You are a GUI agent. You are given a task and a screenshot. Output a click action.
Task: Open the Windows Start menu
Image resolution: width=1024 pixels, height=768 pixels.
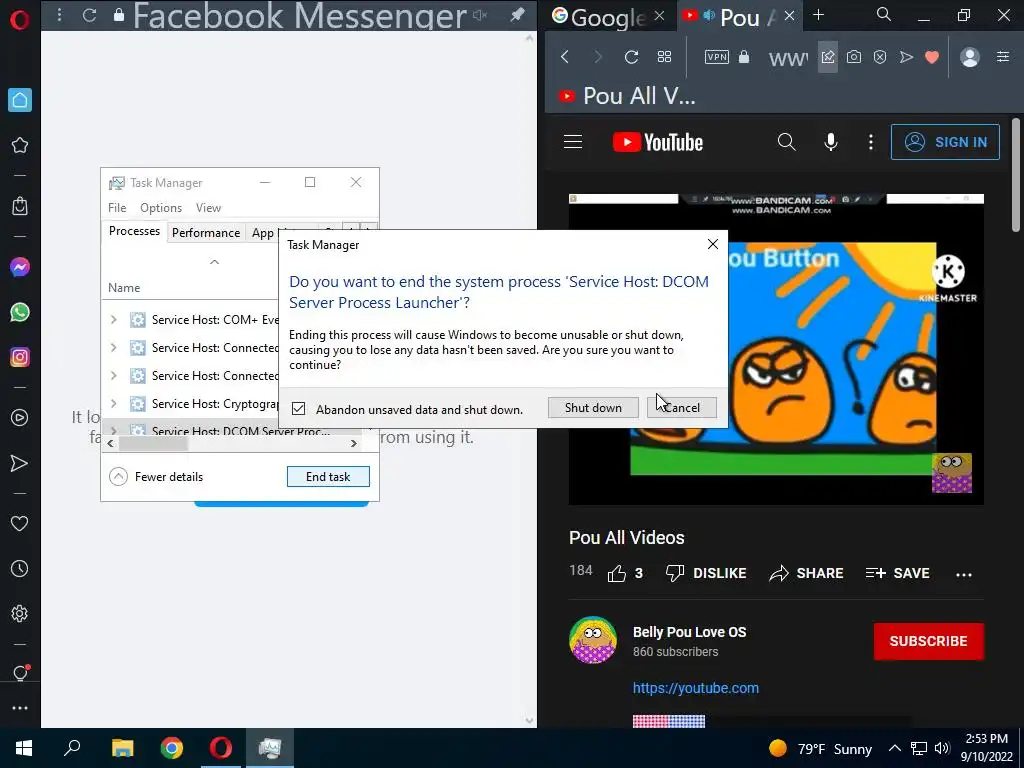coord(24,748)
